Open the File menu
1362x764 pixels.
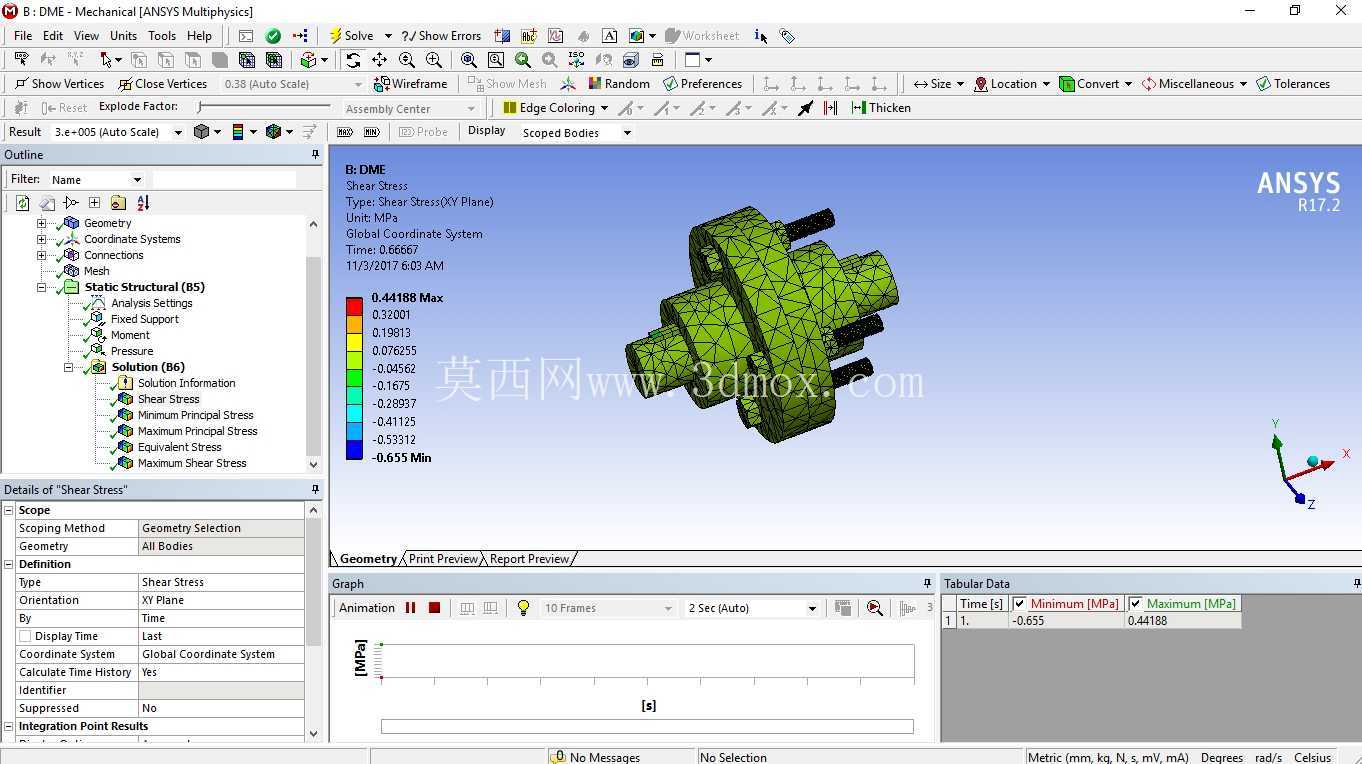(23, 36)
